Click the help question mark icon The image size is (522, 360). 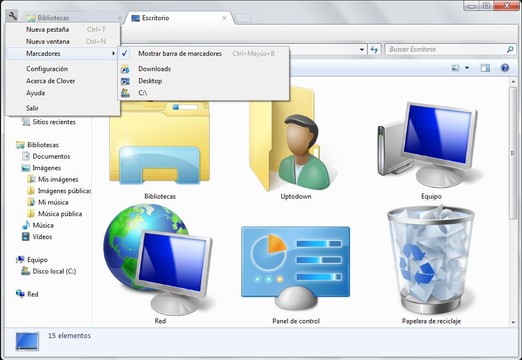tap(505, 68)
